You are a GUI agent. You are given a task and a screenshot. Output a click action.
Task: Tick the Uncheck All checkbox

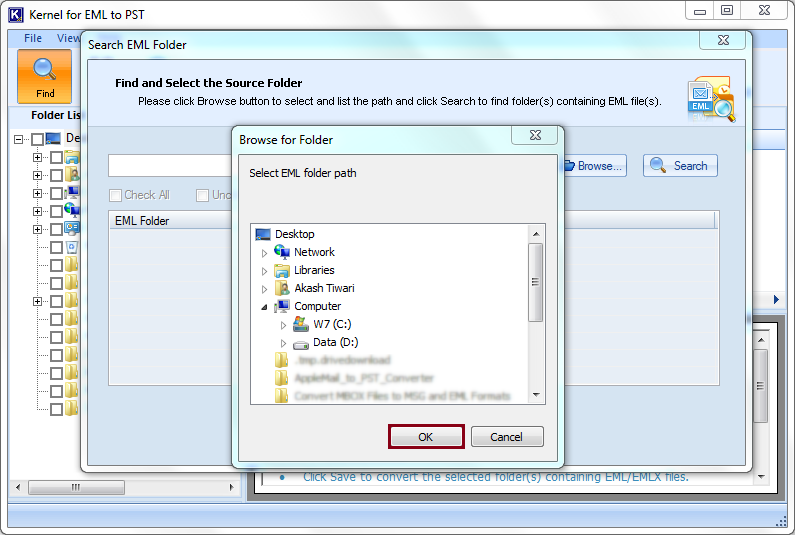202,195
